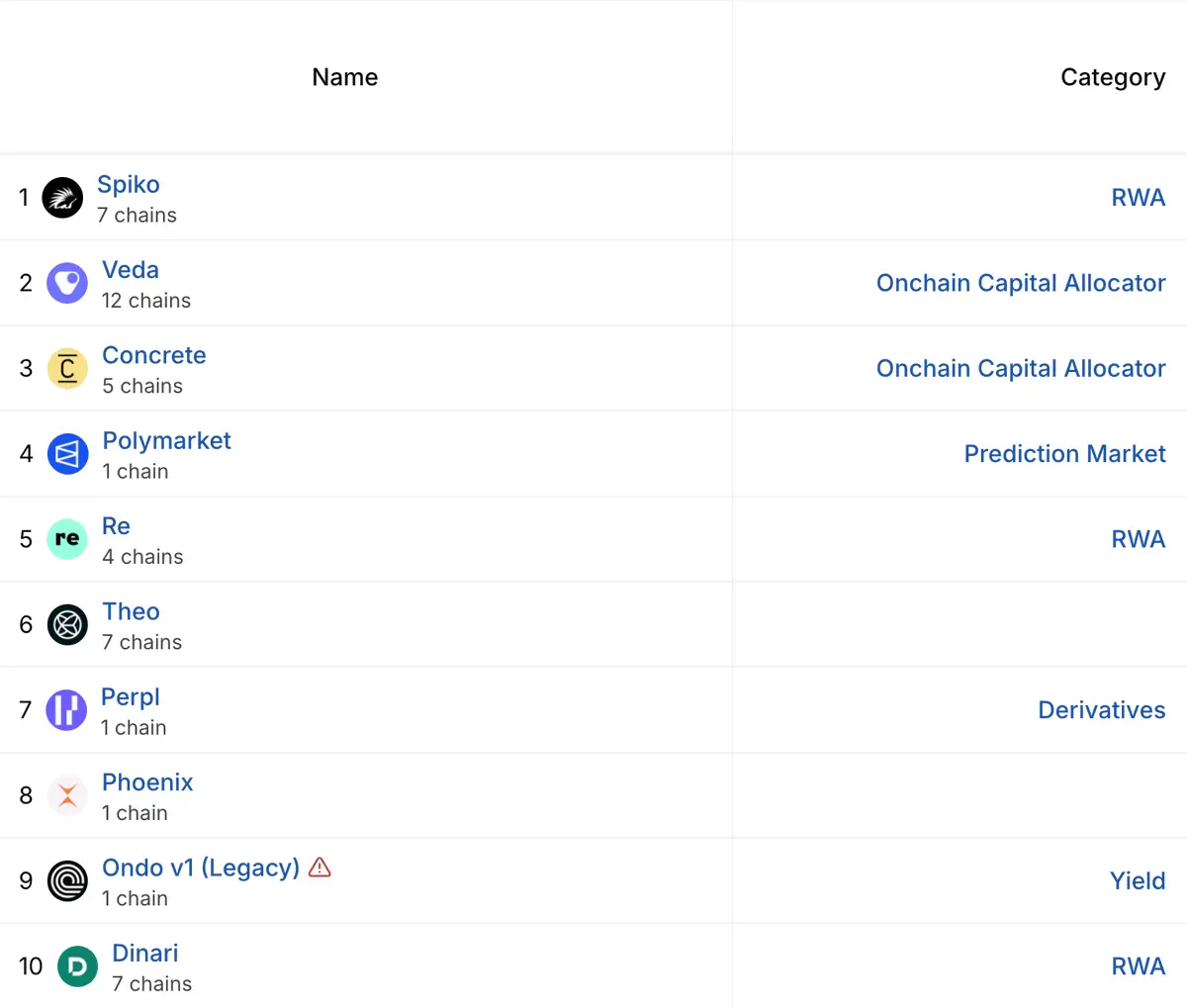Image resolution: width=1187 pixels, height=1008 pixels.
Task: Click the Polymarket blue logo icon
Action: (x=67, y=454)
